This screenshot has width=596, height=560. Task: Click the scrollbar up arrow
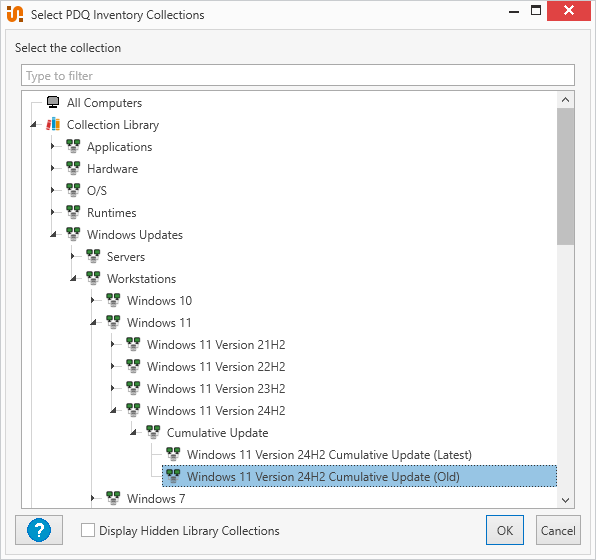pos(566,100)
